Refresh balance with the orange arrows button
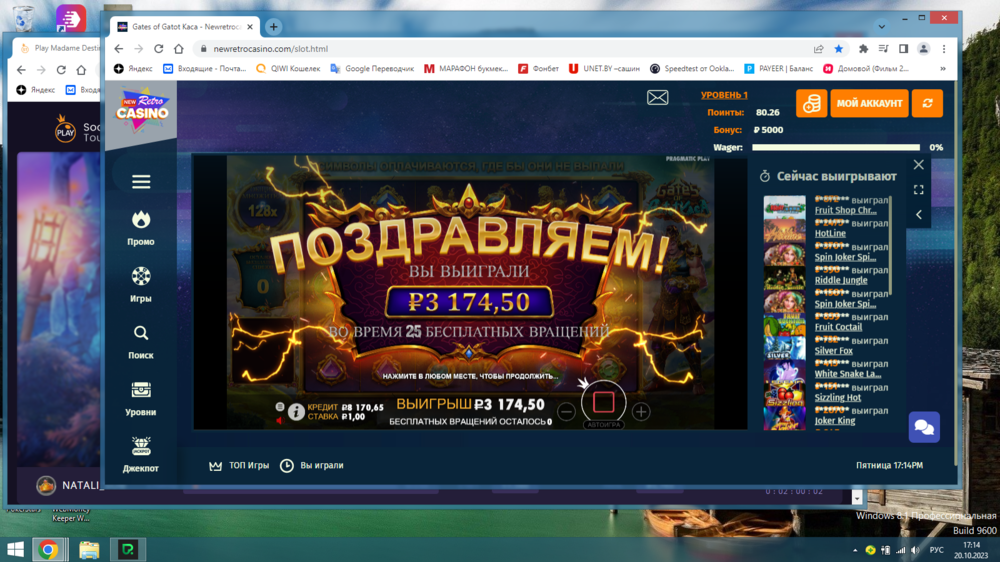 pos(927,104)
